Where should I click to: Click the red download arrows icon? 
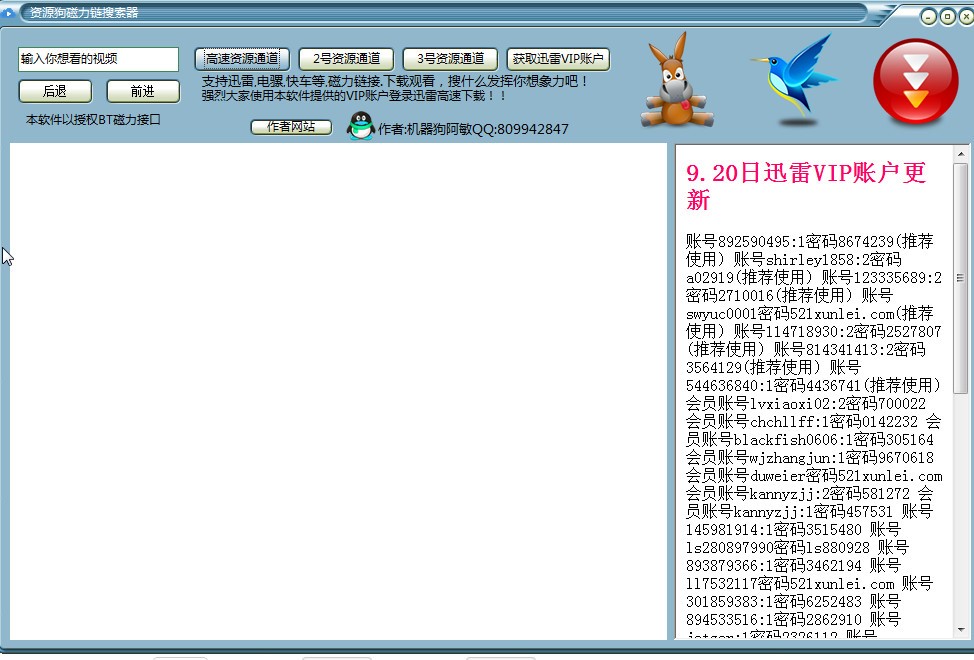(916, 81)
